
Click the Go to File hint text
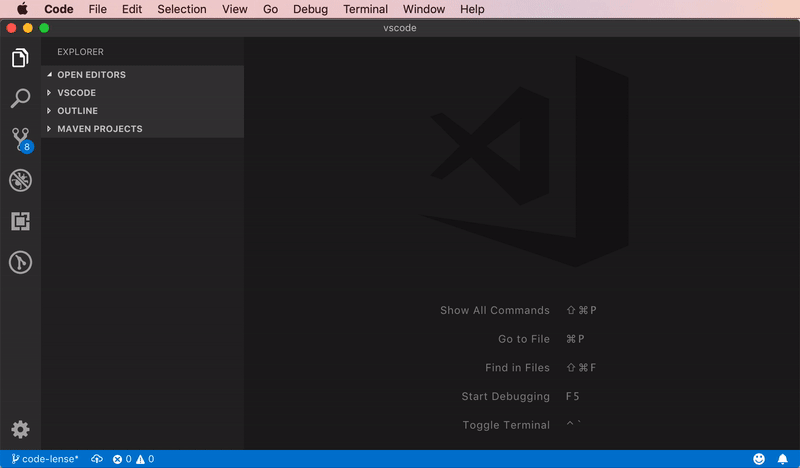click(x=524, y=339)
